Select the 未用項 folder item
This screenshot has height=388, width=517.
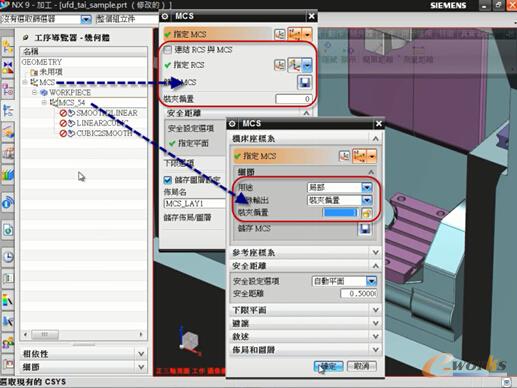click(x=51, y=72)
